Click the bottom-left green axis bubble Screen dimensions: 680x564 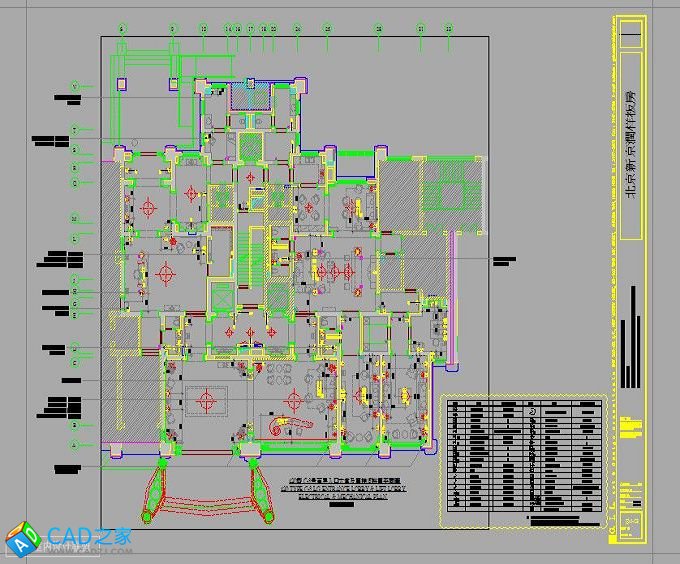point(74,443)
